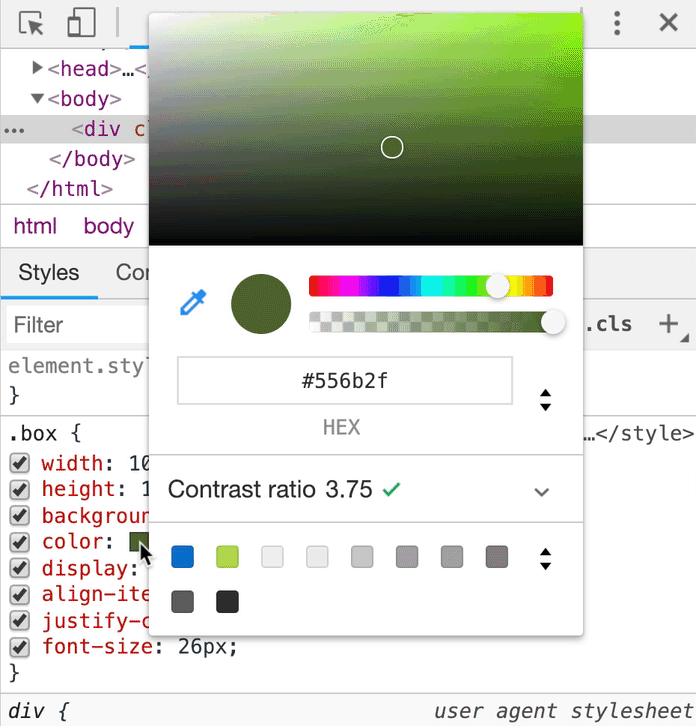Toggle the display property checkbox
Viewport: 696px width, 726px height.
(x=19, y=568)
